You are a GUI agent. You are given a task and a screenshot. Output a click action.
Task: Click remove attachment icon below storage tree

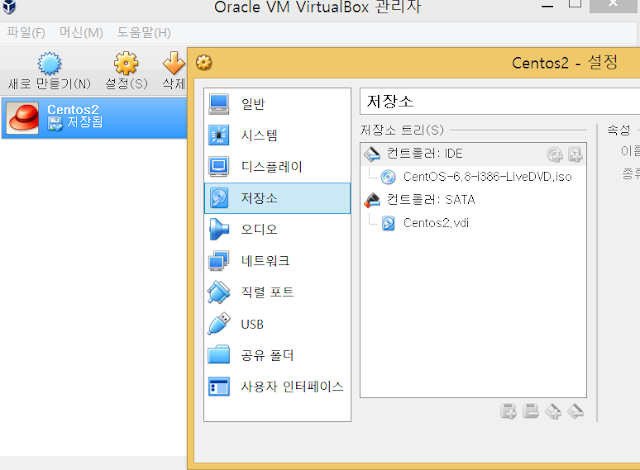pyautogui.click(x=531, y=411)
